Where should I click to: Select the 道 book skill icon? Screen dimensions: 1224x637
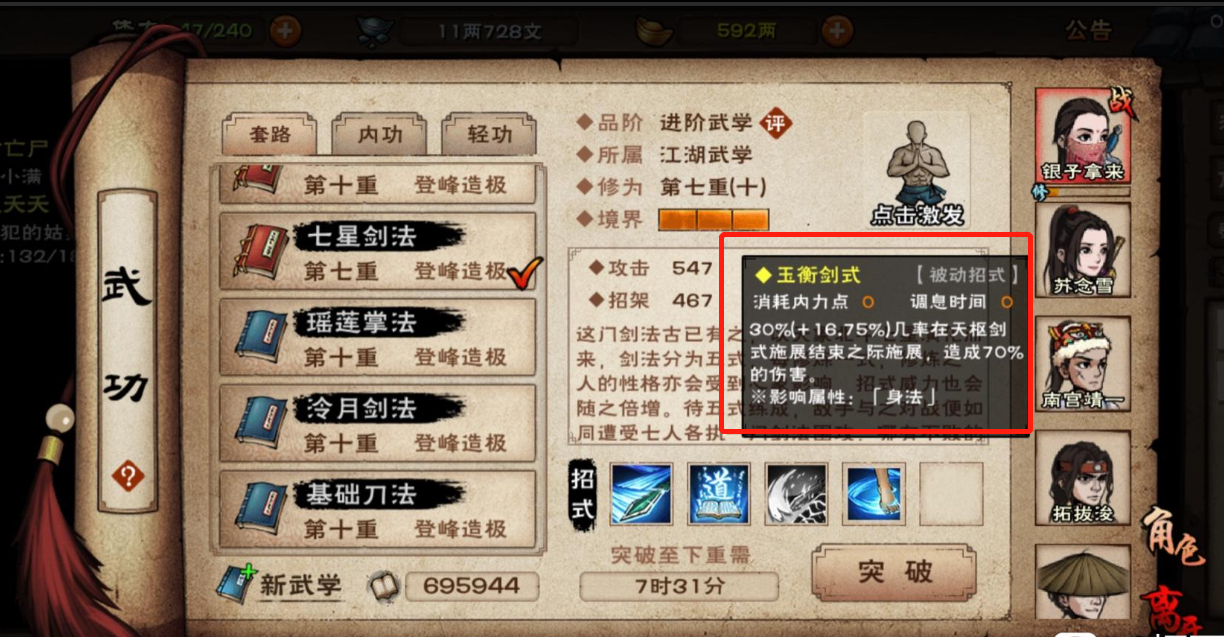pos(719,494)
